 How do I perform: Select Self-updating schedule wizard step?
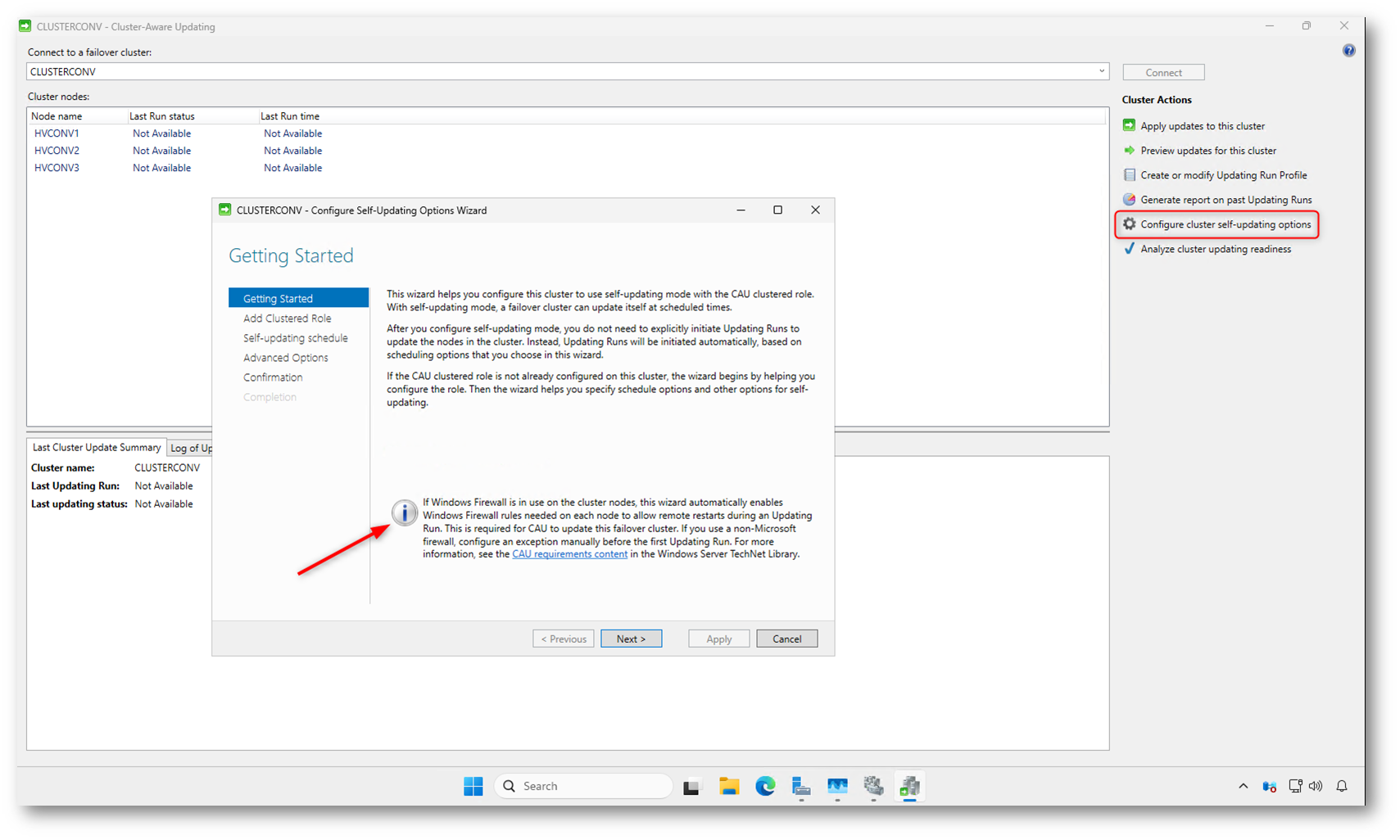(295, 338)
